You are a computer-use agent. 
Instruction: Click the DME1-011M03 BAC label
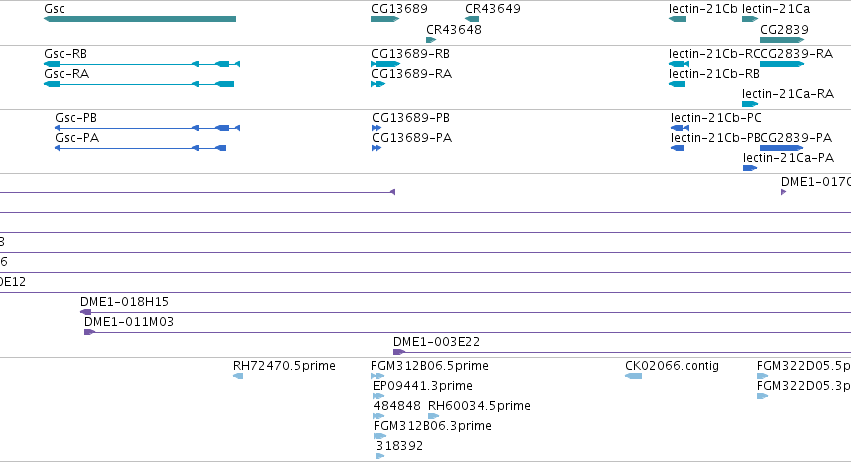click(129, 322)
